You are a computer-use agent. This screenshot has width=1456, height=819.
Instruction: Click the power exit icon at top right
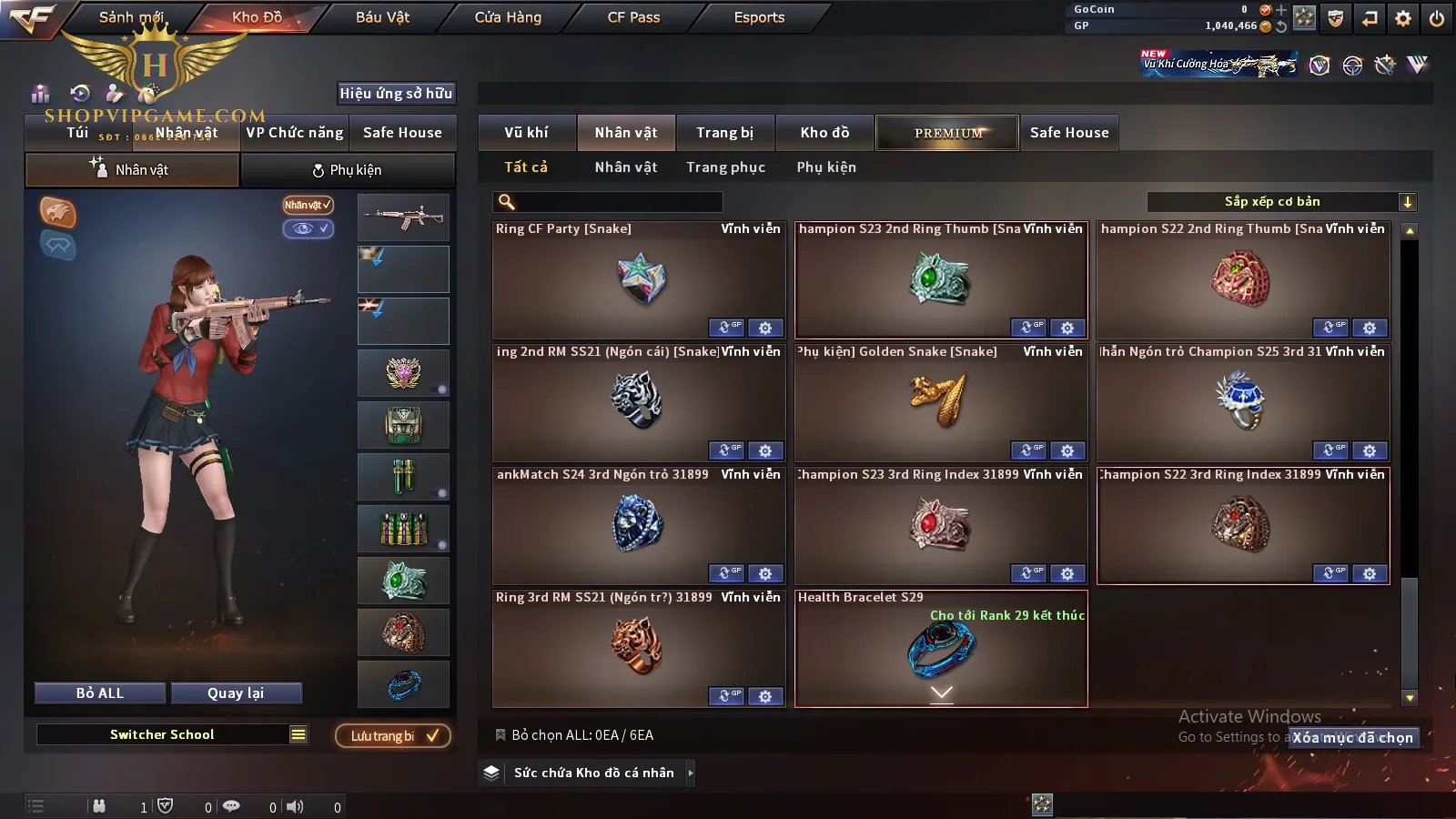(1437, 18)
